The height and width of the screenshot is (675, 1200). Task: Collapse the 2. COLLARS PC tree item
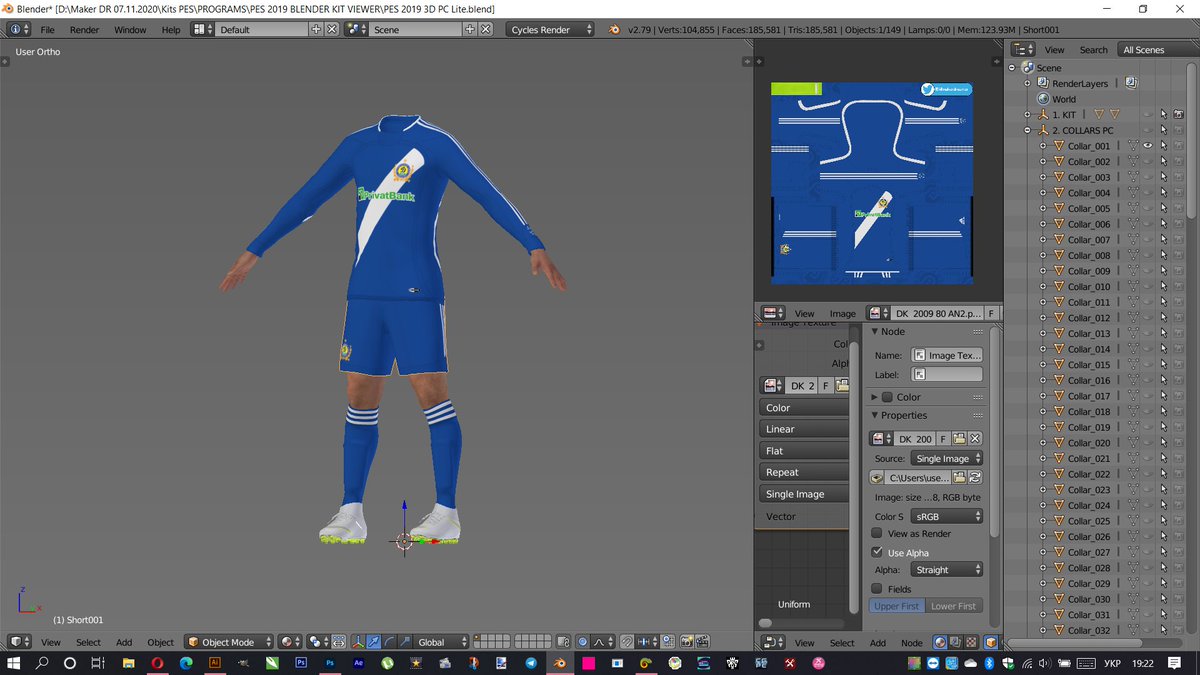coord(1027,131)
